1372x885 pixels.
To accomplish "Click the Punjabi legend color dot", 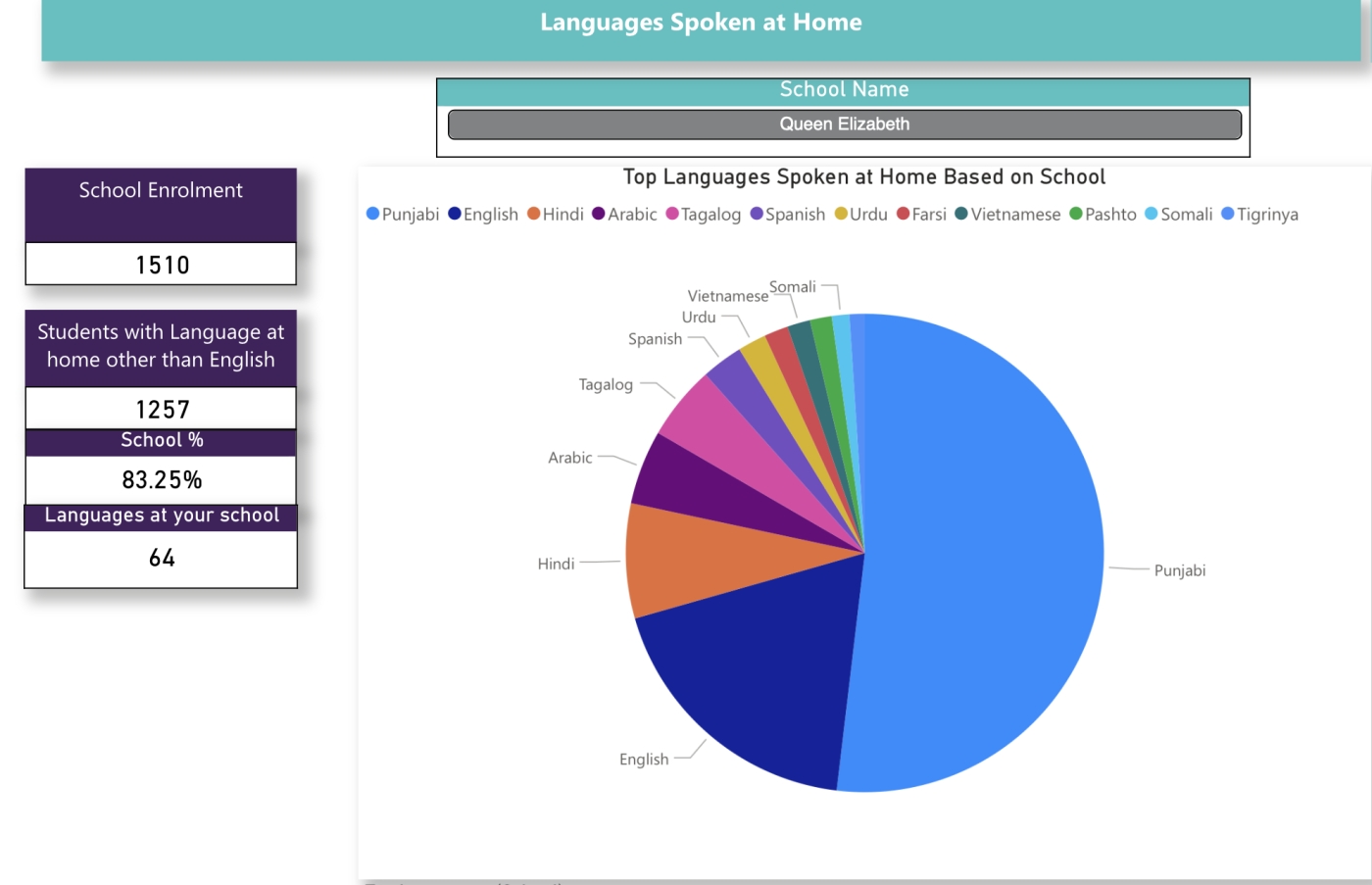I will (372, 214).
